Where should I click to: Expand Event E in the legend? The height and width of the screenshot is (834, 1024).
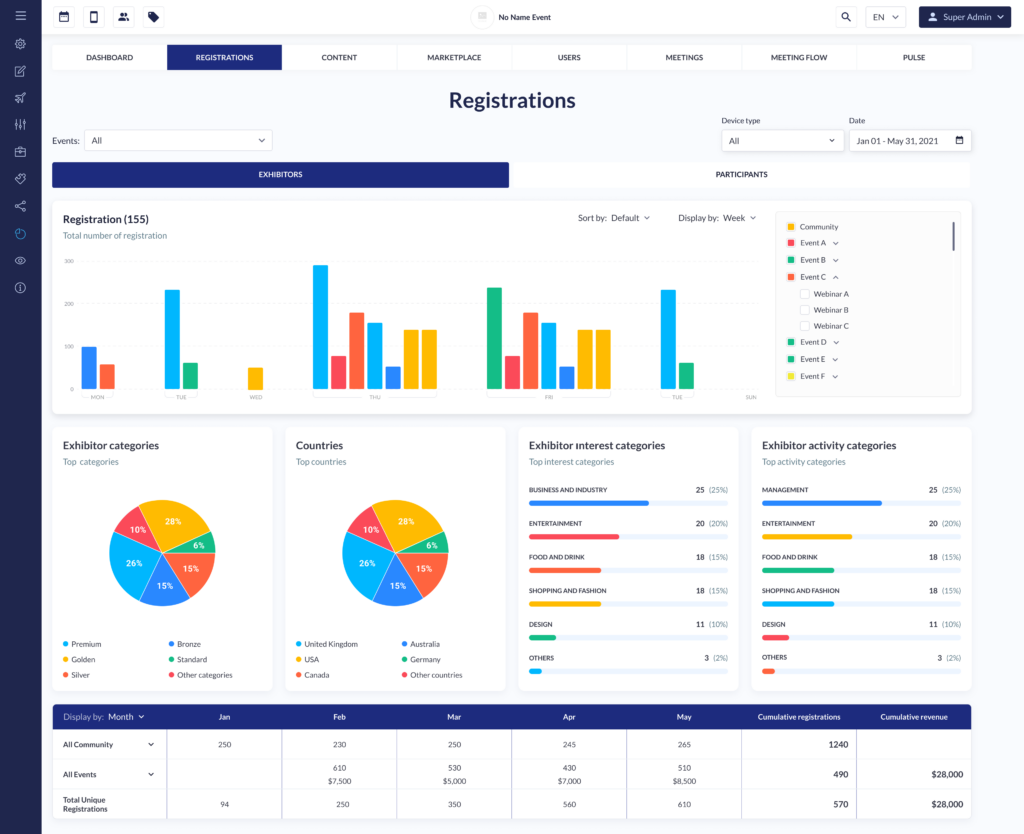point(835,359)
